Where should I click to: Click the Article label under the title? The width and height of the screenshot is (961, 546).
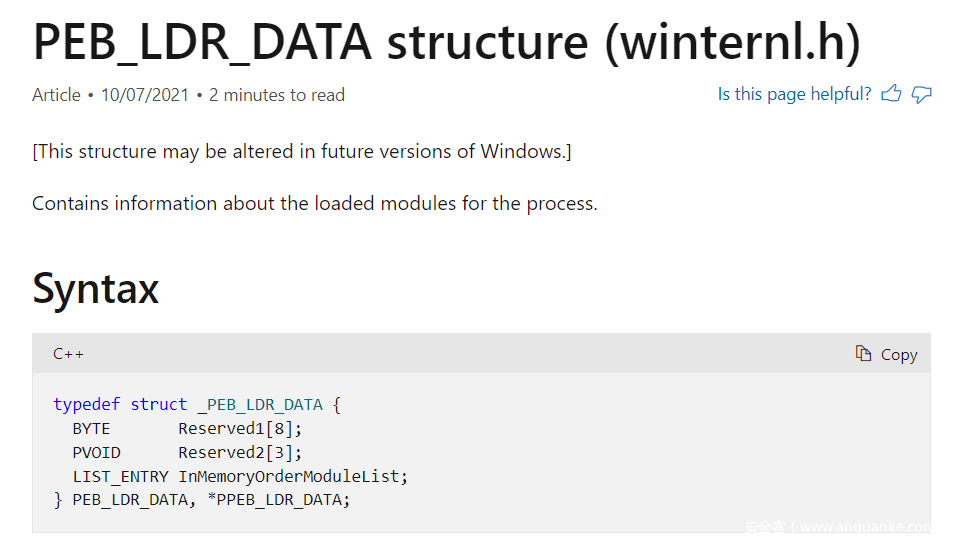click(x=56, y=95)
